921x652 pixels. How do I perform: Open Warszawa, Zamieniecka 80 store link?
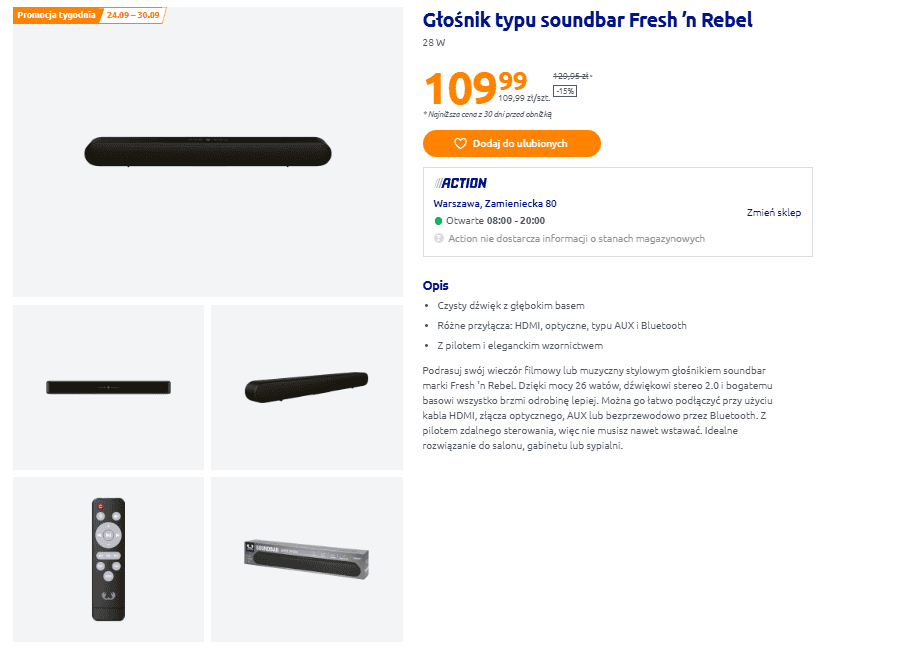tap(495, 204)
